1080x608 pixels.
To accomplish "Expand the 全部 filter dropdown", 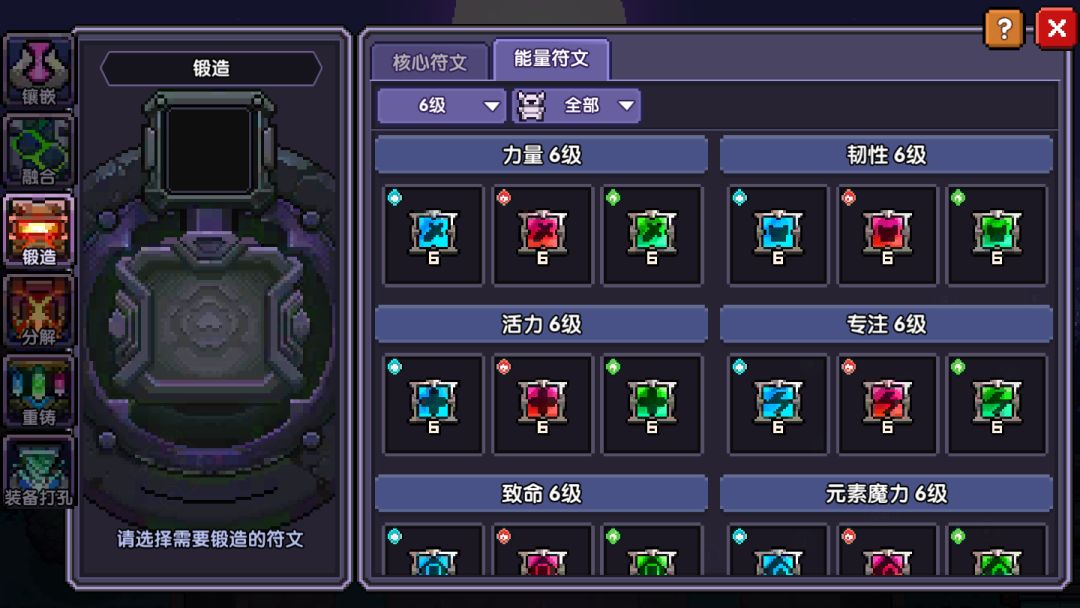I will pyautogui.click(x=577, y=105).
